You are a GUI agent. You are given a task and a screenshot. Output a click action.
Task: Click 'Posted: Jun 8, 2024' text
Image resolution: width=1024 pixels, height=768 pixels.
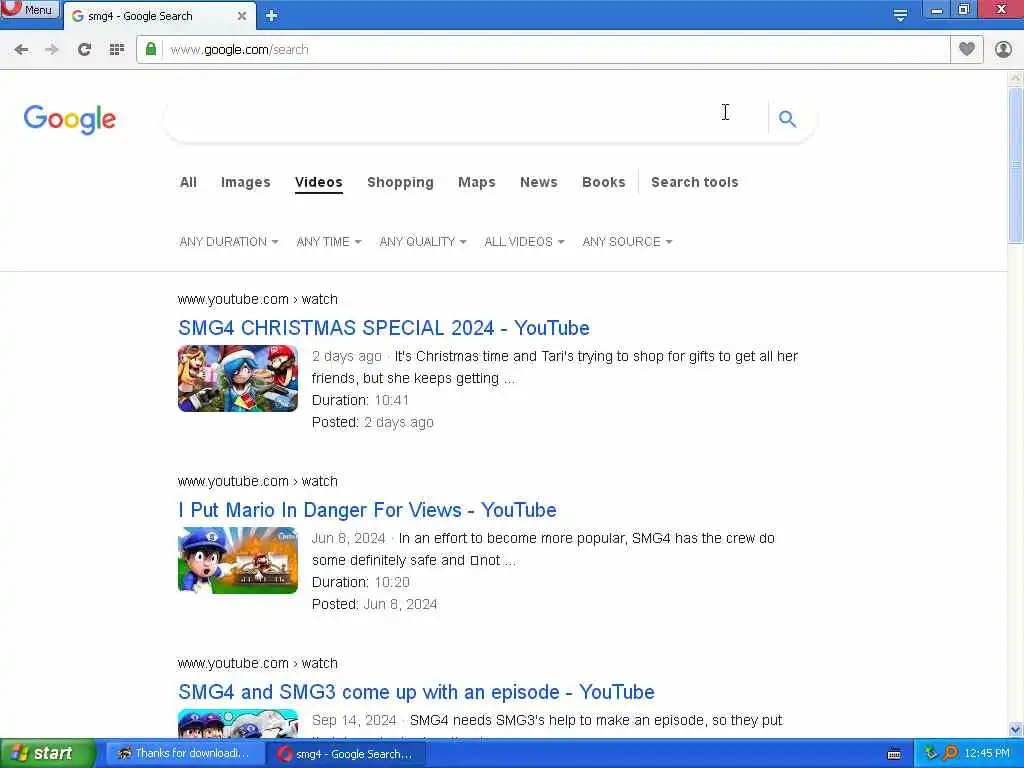(x=374, y=605)
